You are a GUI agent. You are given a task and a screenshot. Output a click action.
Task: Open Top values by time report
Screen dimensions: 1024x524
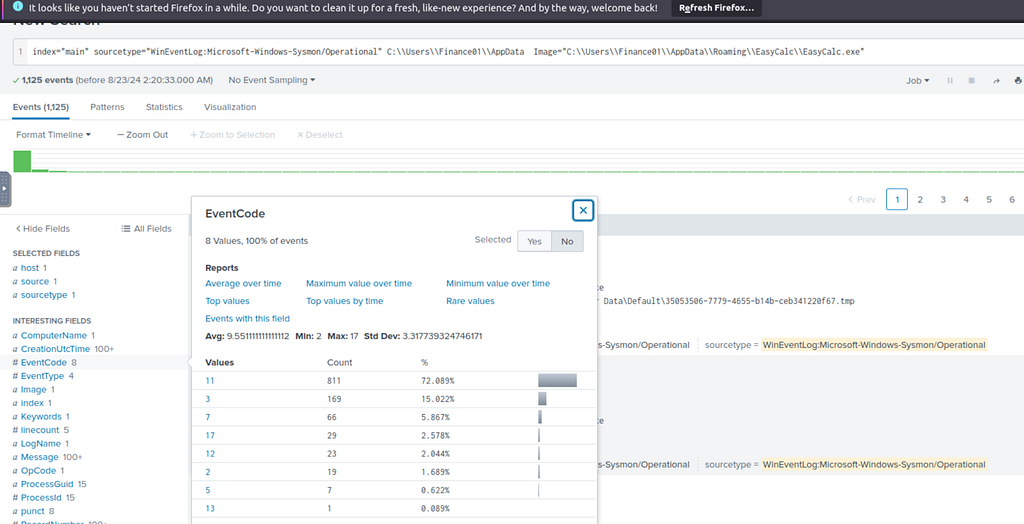click(x=345, y=301)
